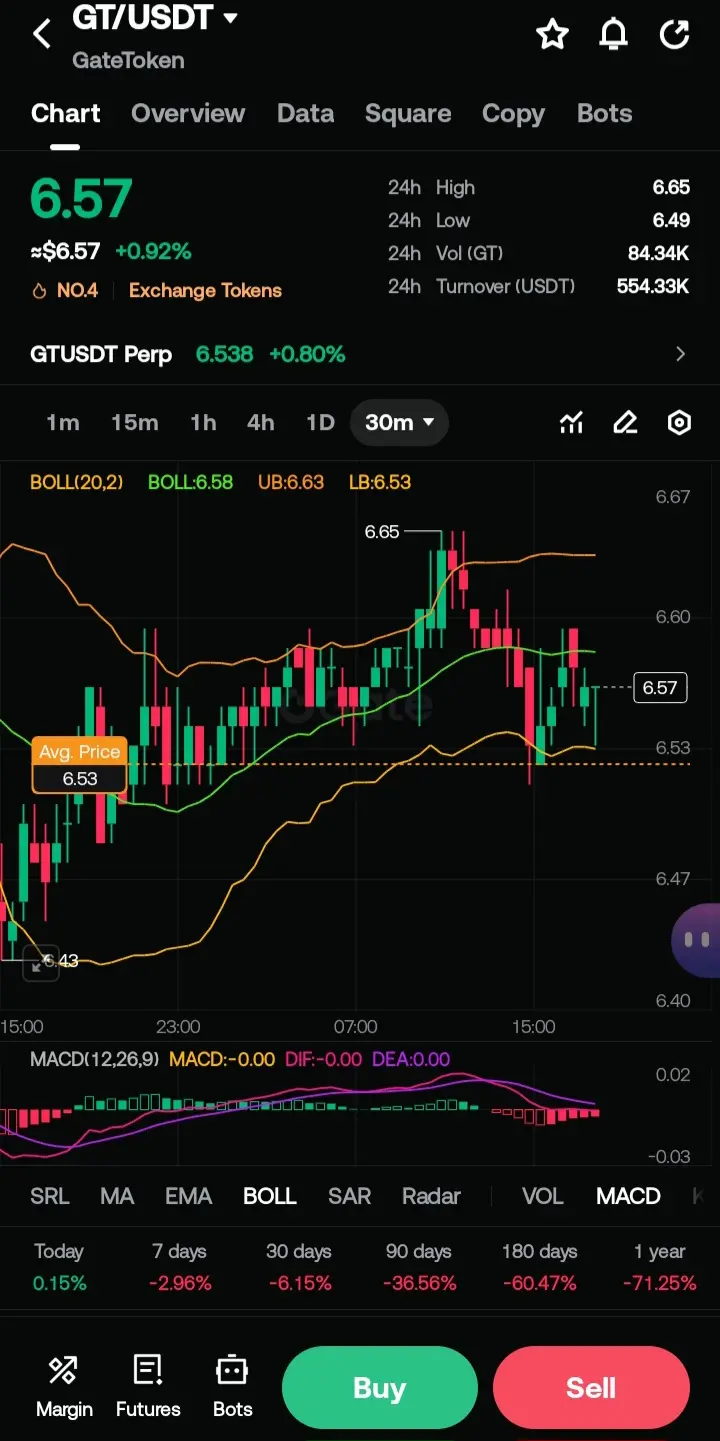
Task: Tap the flame NO.4 ranking icon
Action: (x=40, y=291)
